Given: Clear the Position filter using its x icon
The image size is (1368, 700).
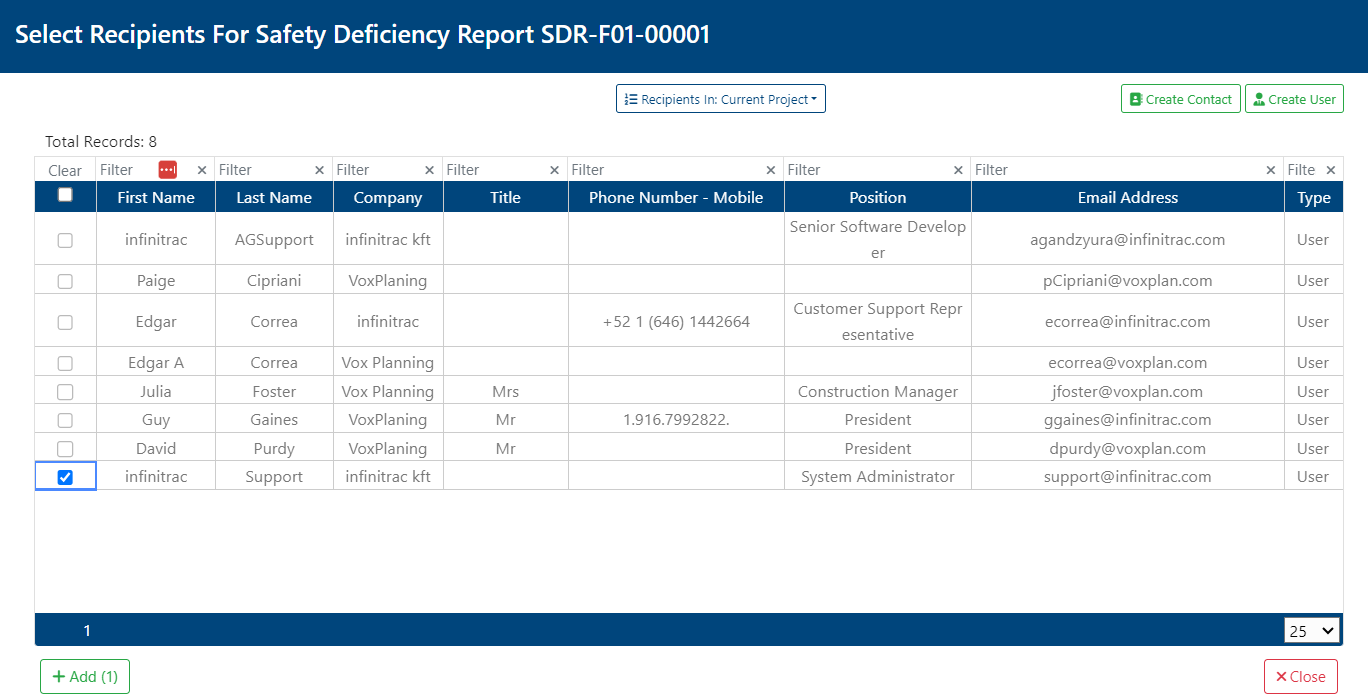Looking at the screenshot, I should [959, 170].
